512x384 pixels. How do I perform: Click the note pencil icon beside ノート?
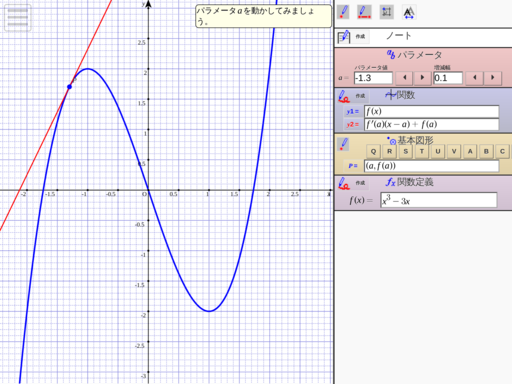point(344,37)
